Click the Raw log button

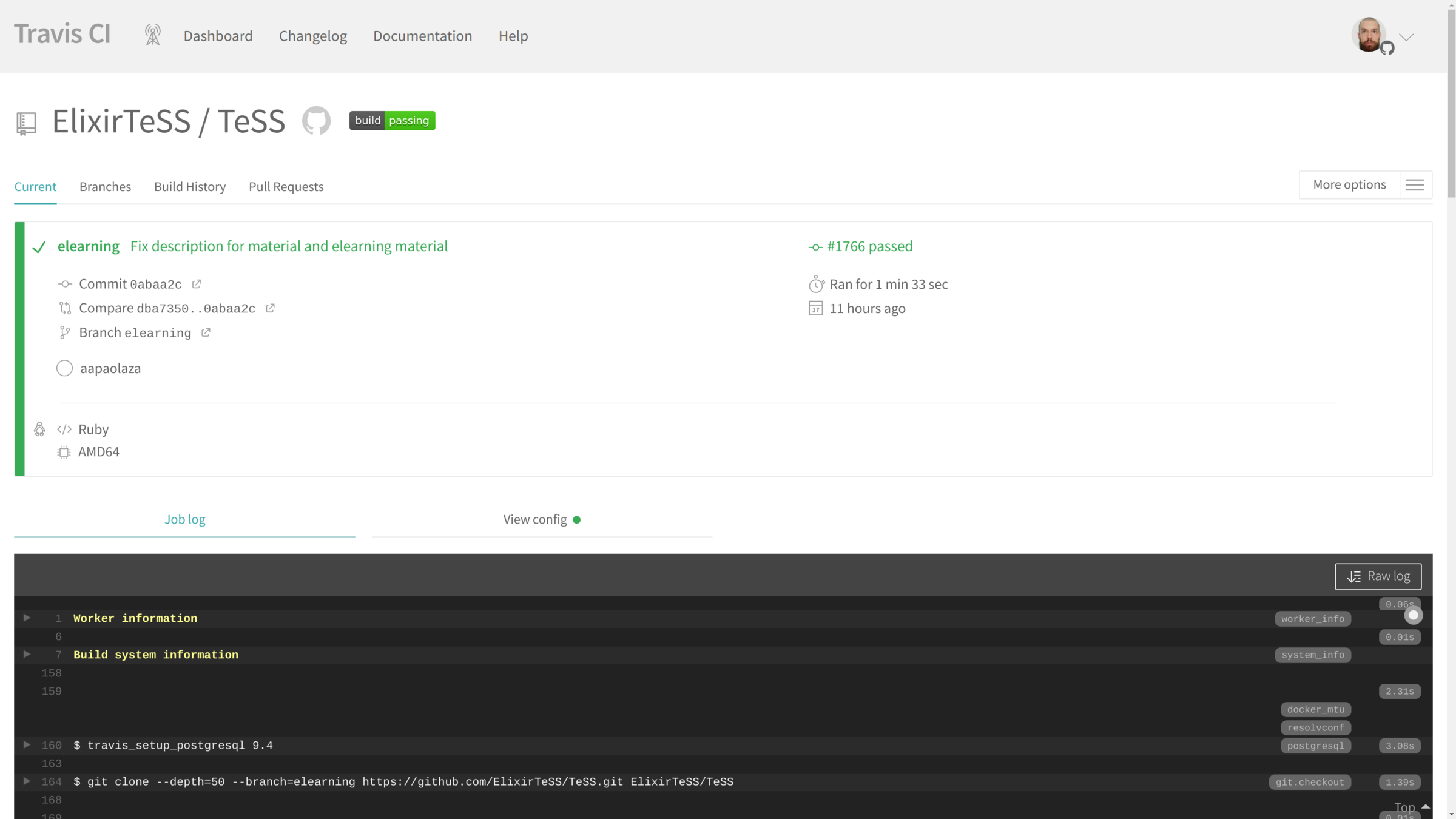[x=1378, y=576]
